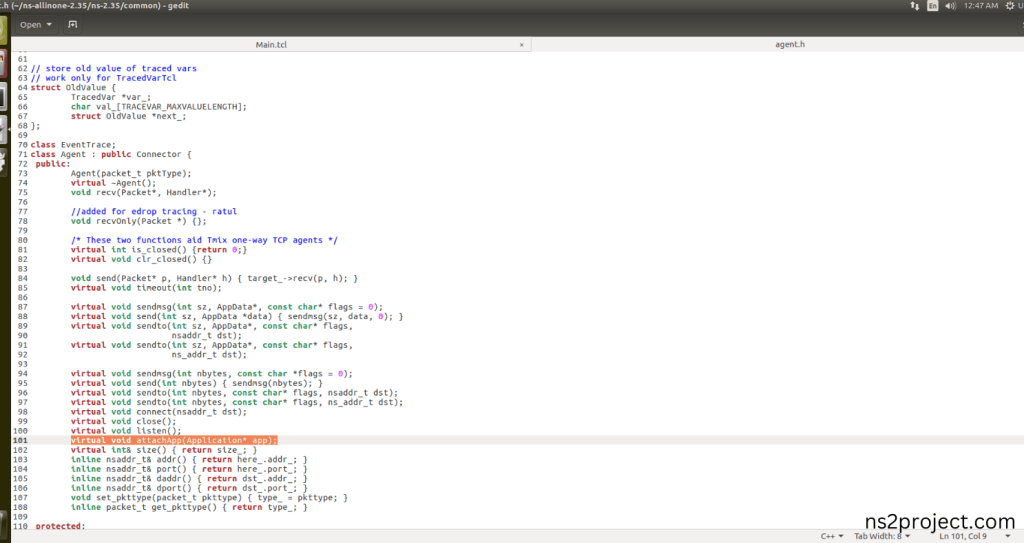Image resolution: width=1024 pixels, height=543 pixels.
Task: Open the sound volume indicator
Action: [950, 6]
